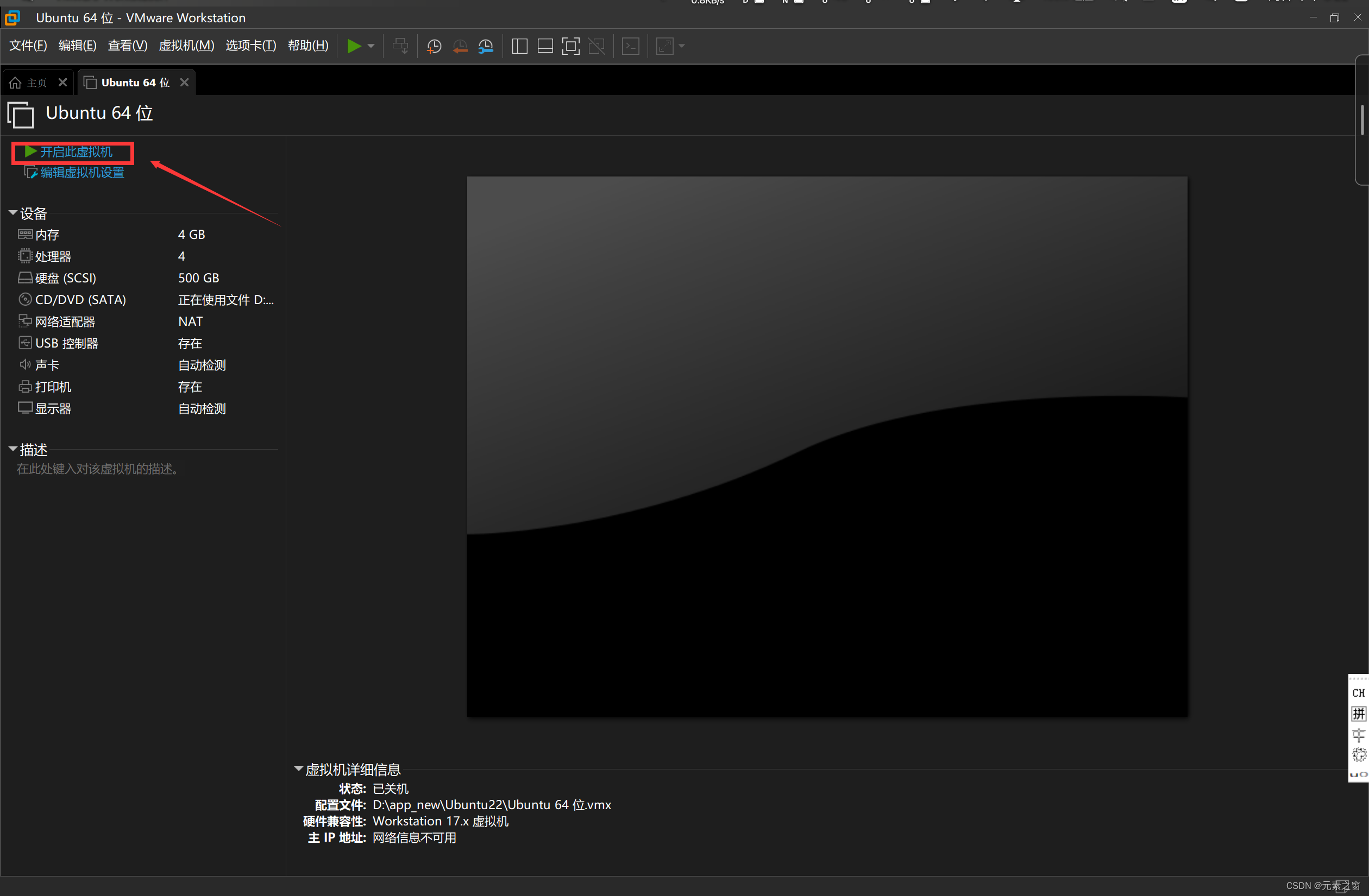Click the 在此处键入 description field
The width and height of the screenshot is (1369, 896).
click(98, 469)
